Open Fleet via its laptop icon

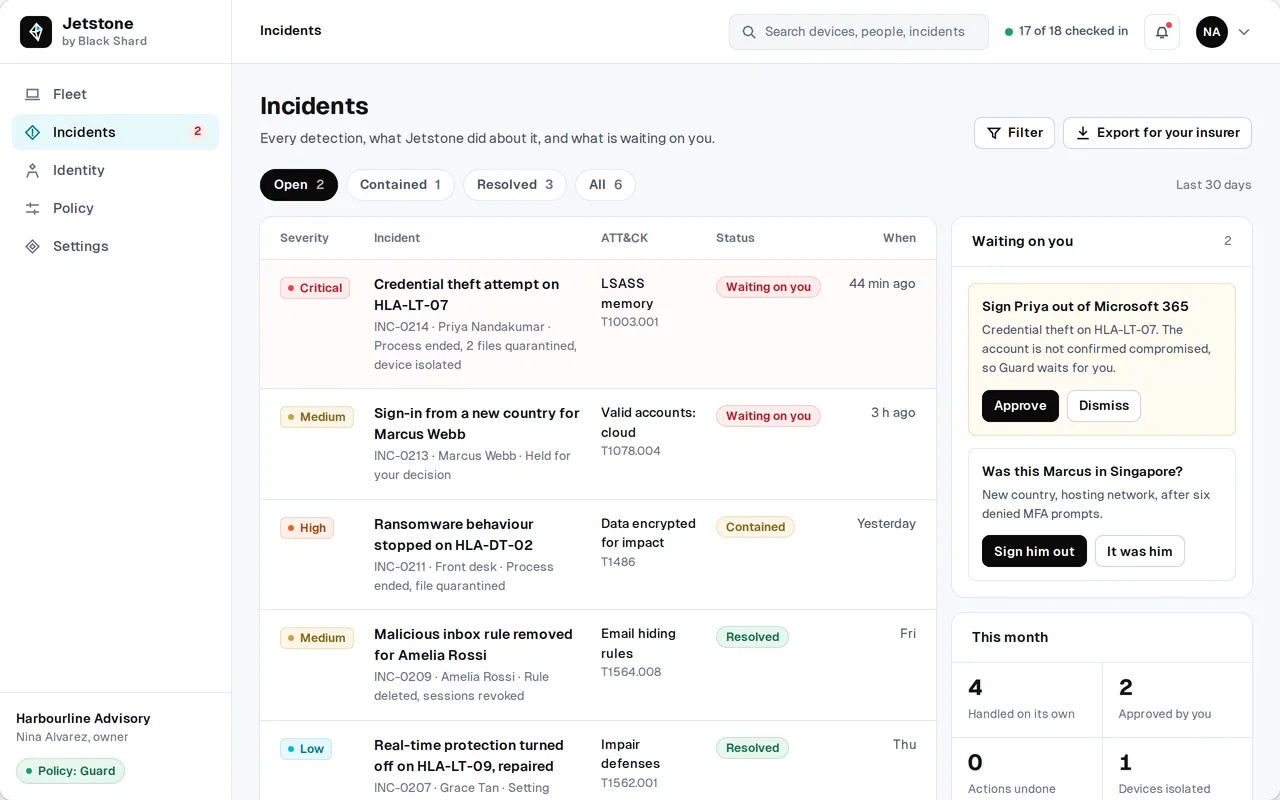(x=33, y=94)
